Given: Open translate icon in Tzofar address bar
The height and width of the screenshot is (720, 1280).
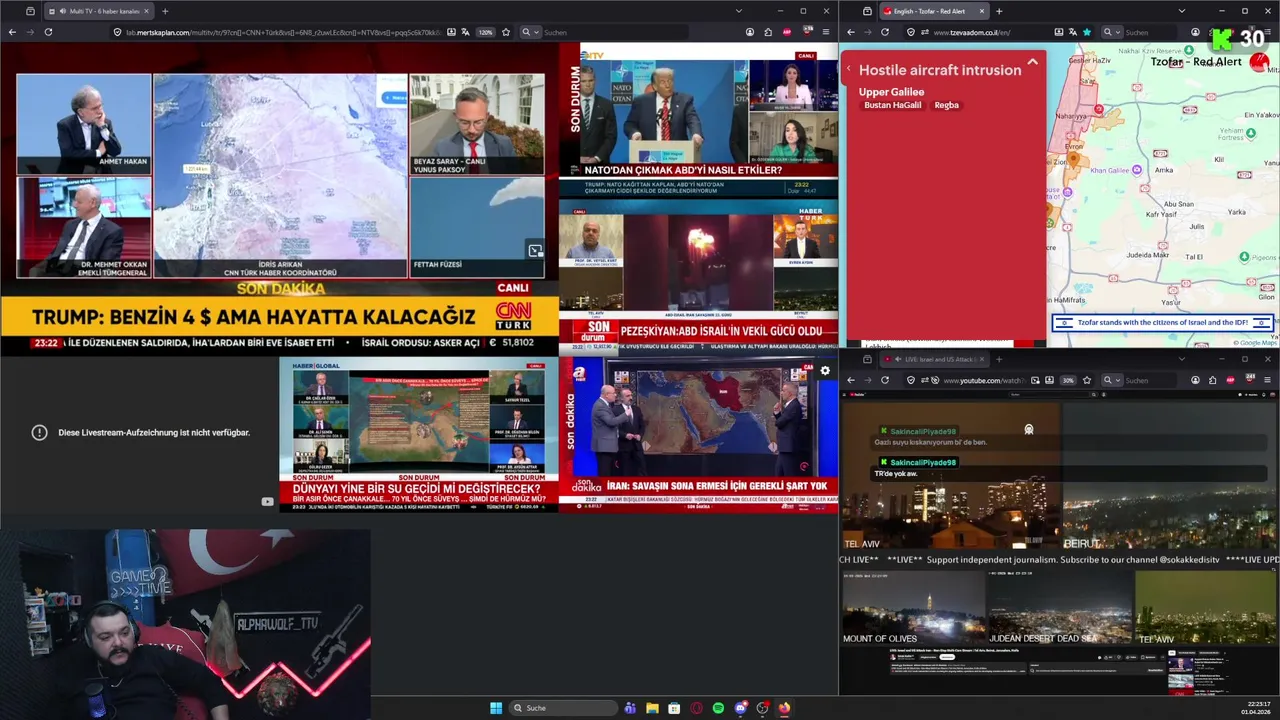Looking at the screenshot, I should click(1073, 32).
